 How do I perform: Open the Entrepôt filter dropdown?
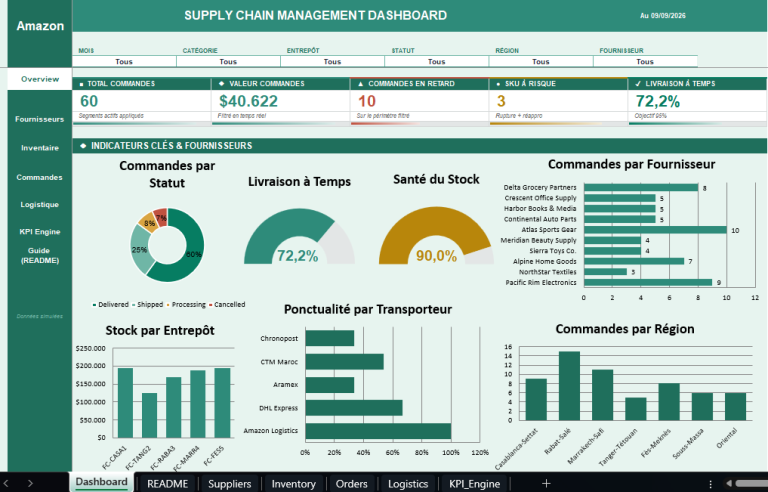(332, 61)
